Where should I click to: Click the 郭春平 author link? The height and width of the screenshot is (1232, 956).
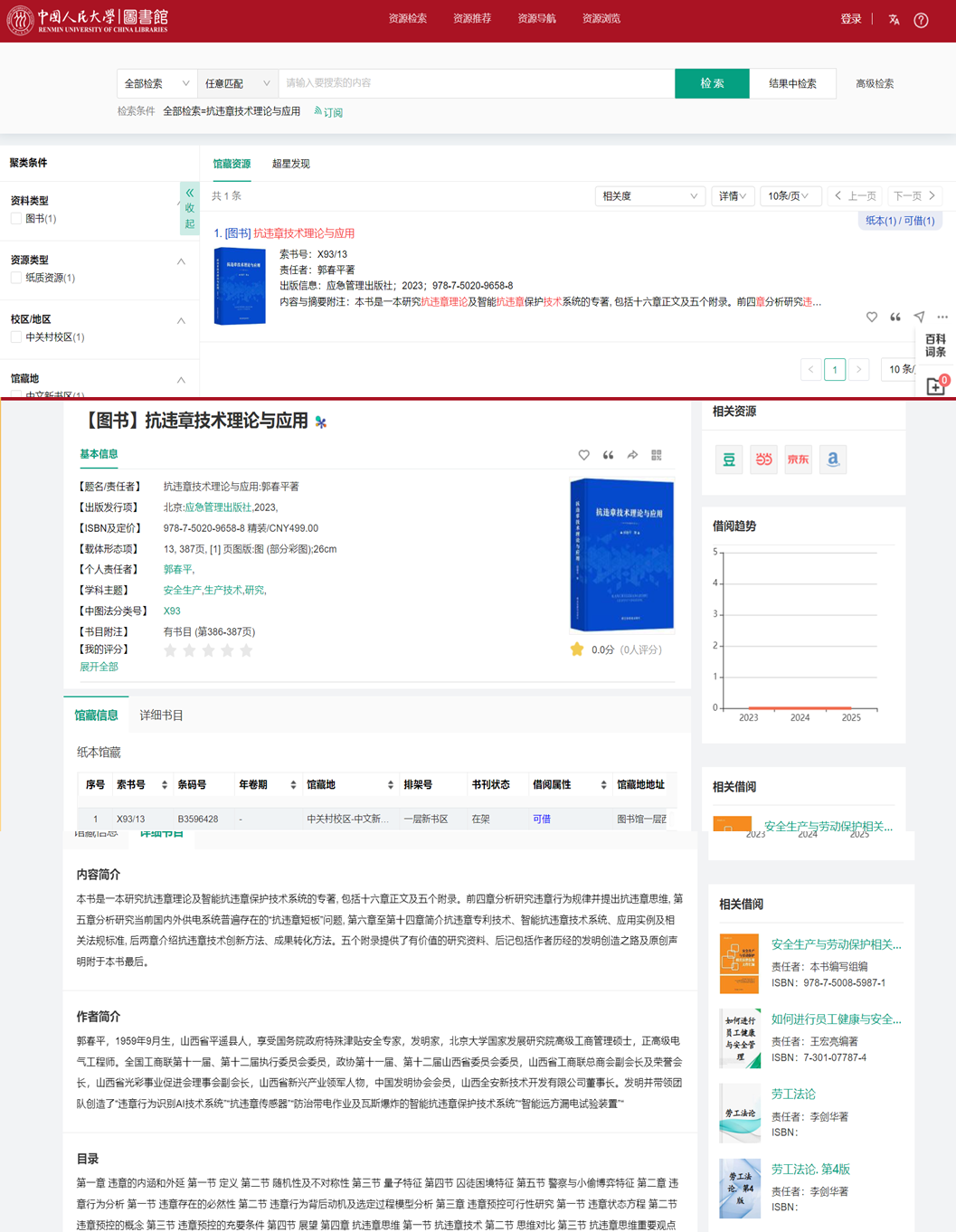tap(177, 570)
